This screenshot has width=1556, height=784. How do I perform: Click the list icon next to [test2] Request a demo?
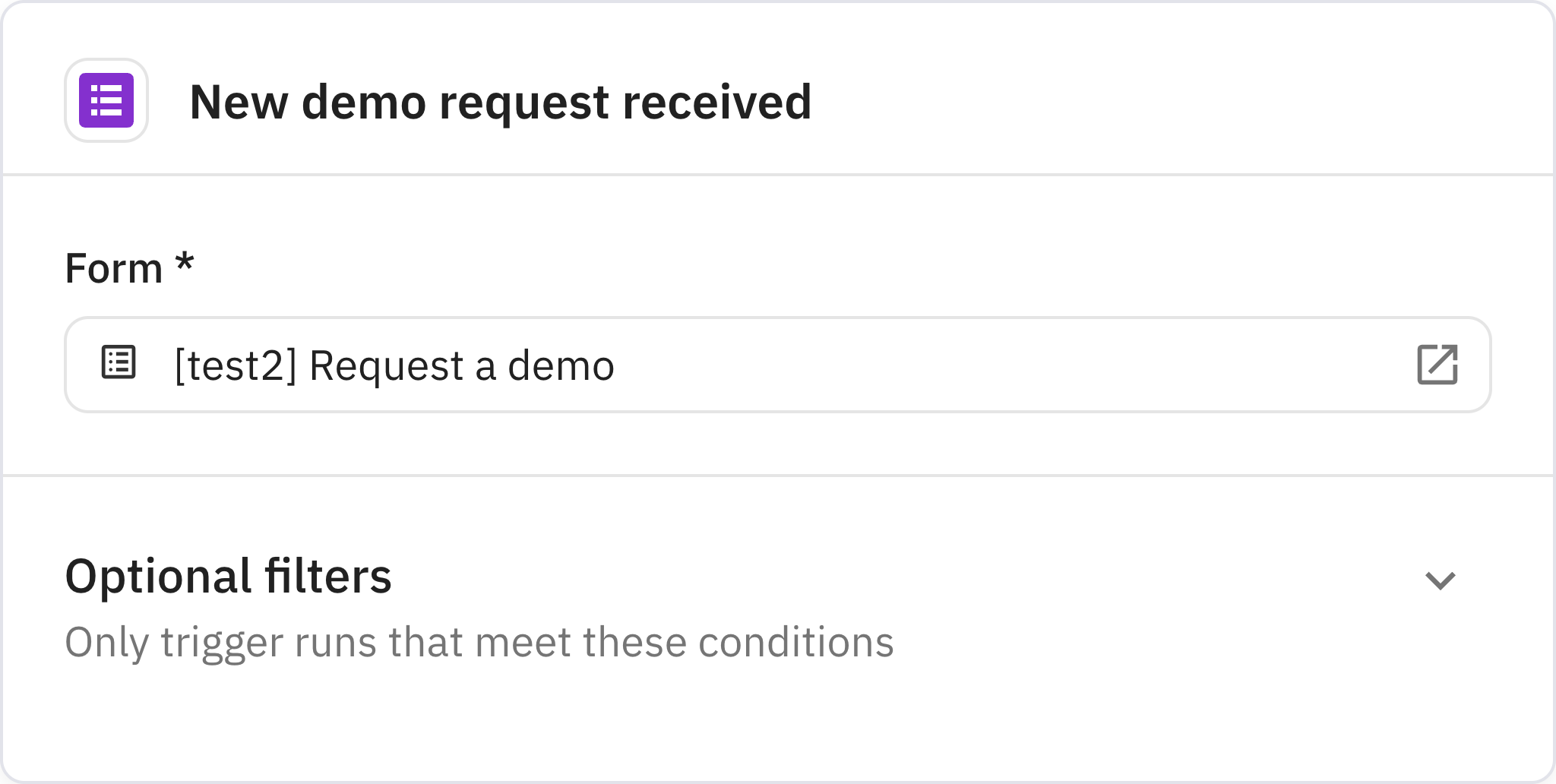[x=118, y=363]
